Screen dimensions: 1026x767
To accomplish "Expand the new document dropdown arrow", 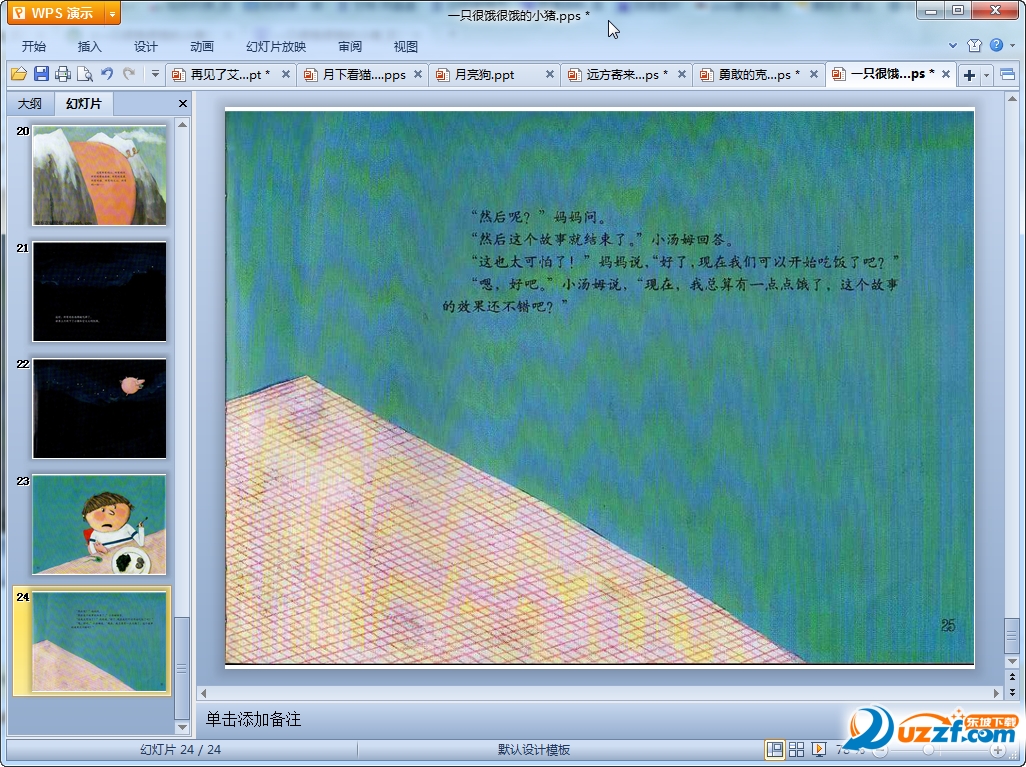I will click(986, 75).
